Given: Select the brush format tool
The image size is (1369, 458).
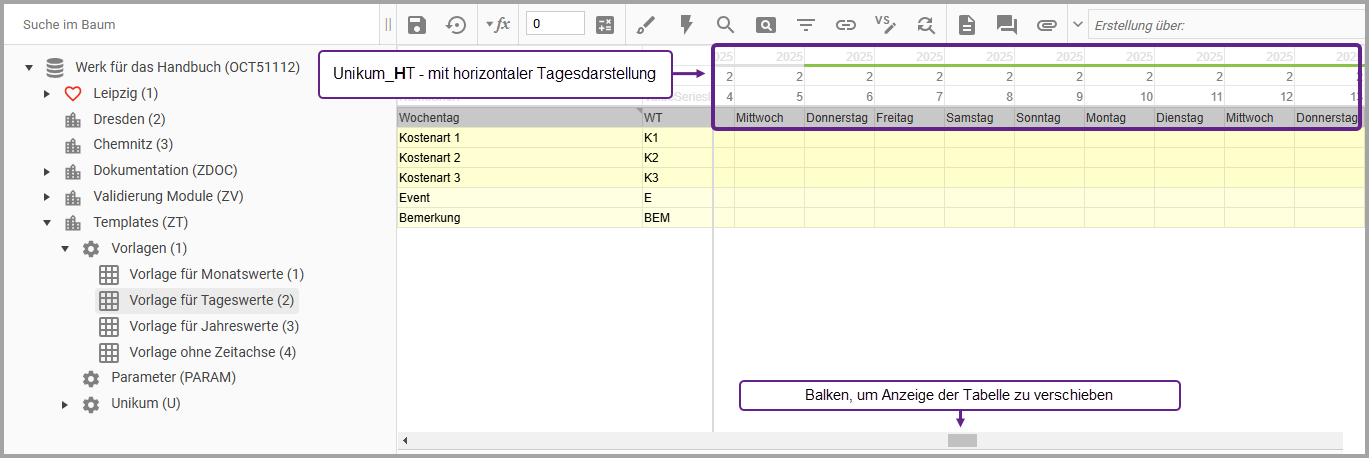Looking at the screenshot, I should [x=646, y=25].
